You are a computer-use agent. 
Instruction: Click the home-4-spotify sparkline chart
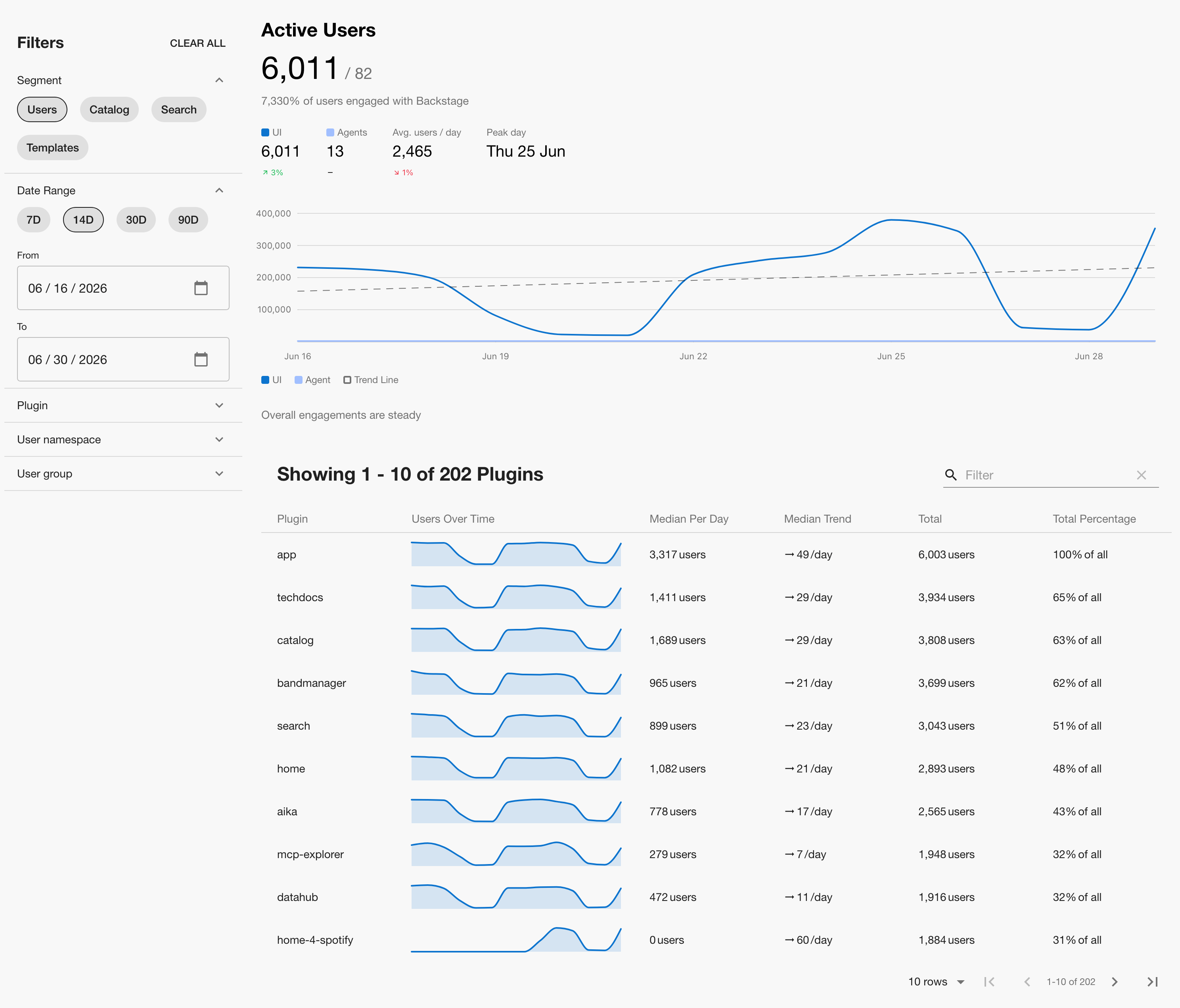pyautogui.click(x=516, y=939)
